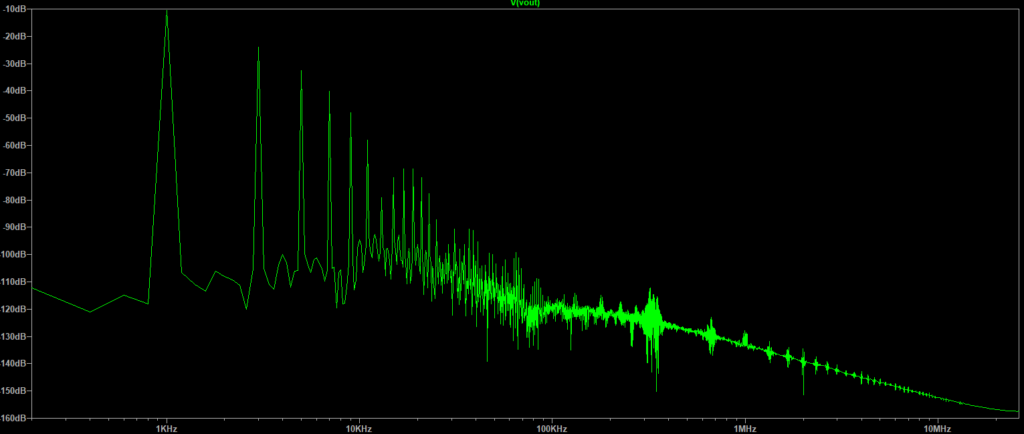The image size is (1024, 434).
Task: Click the peak just below the 10KHz mark
Action: click(x=350, y=114)
